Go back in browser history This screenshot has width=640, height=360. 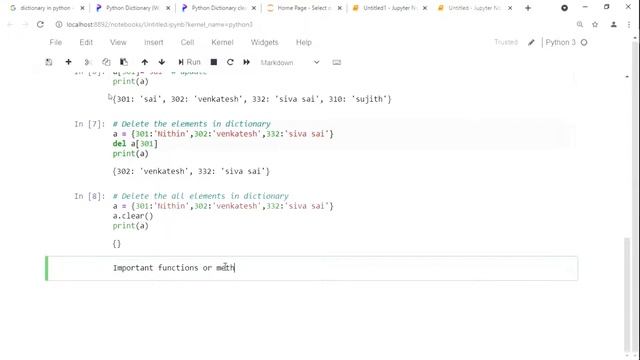[x=10, y=24]
